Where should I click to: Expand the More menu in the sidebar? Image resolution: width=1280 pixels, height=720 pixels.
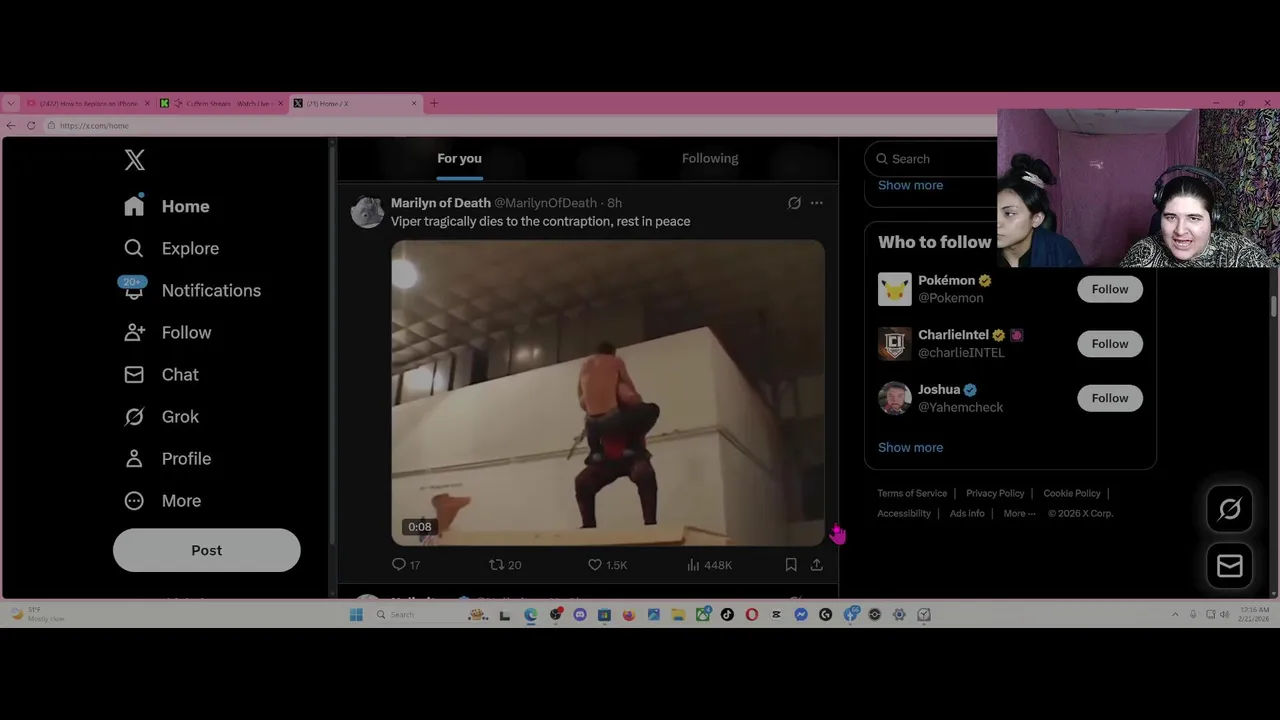(x=162, y=500)
